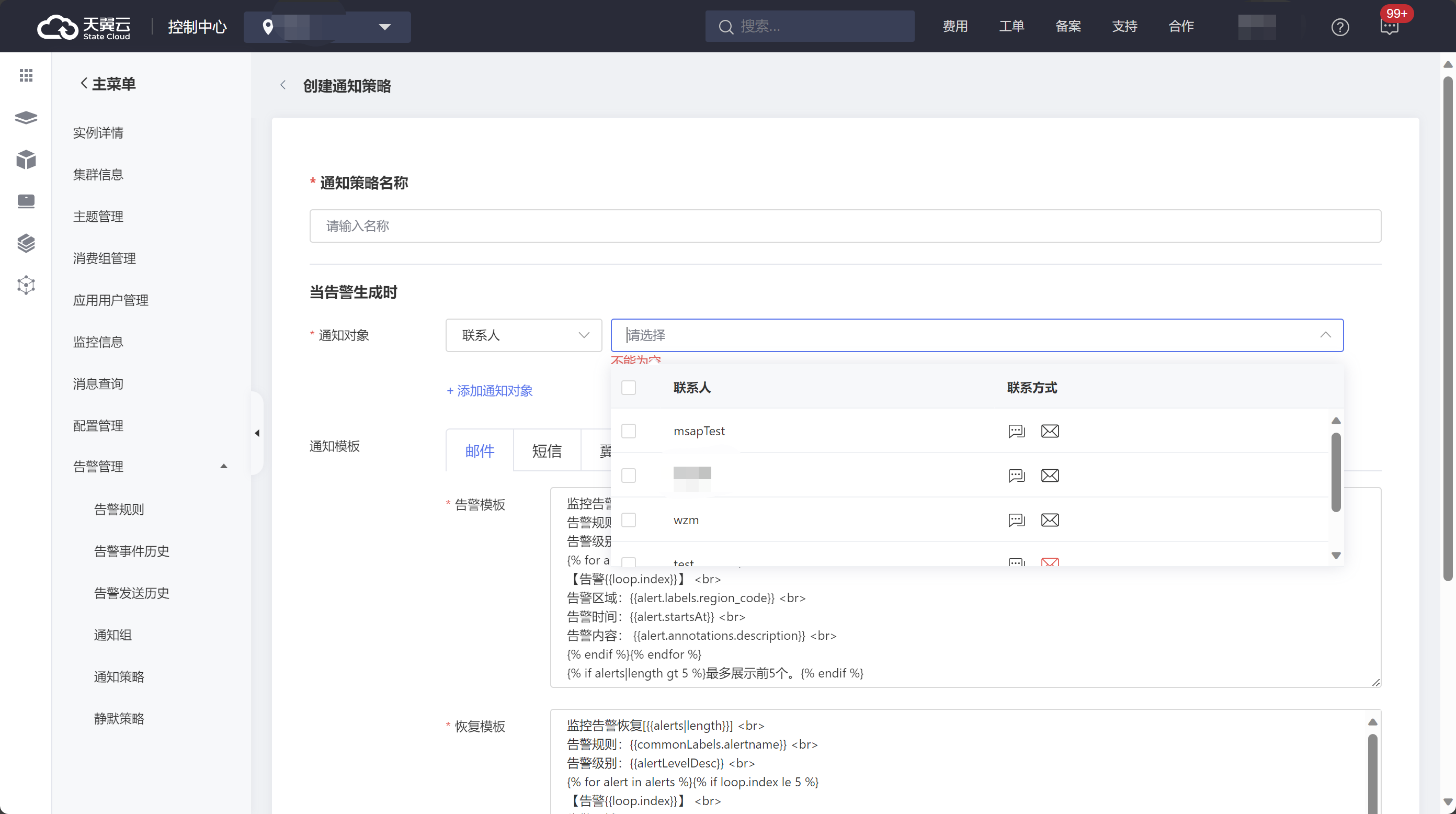Image resolution: width=1456 pixels, height=814 pixels.
Task: Check the blurred contact's checkbox
Action: coord(629,476)
